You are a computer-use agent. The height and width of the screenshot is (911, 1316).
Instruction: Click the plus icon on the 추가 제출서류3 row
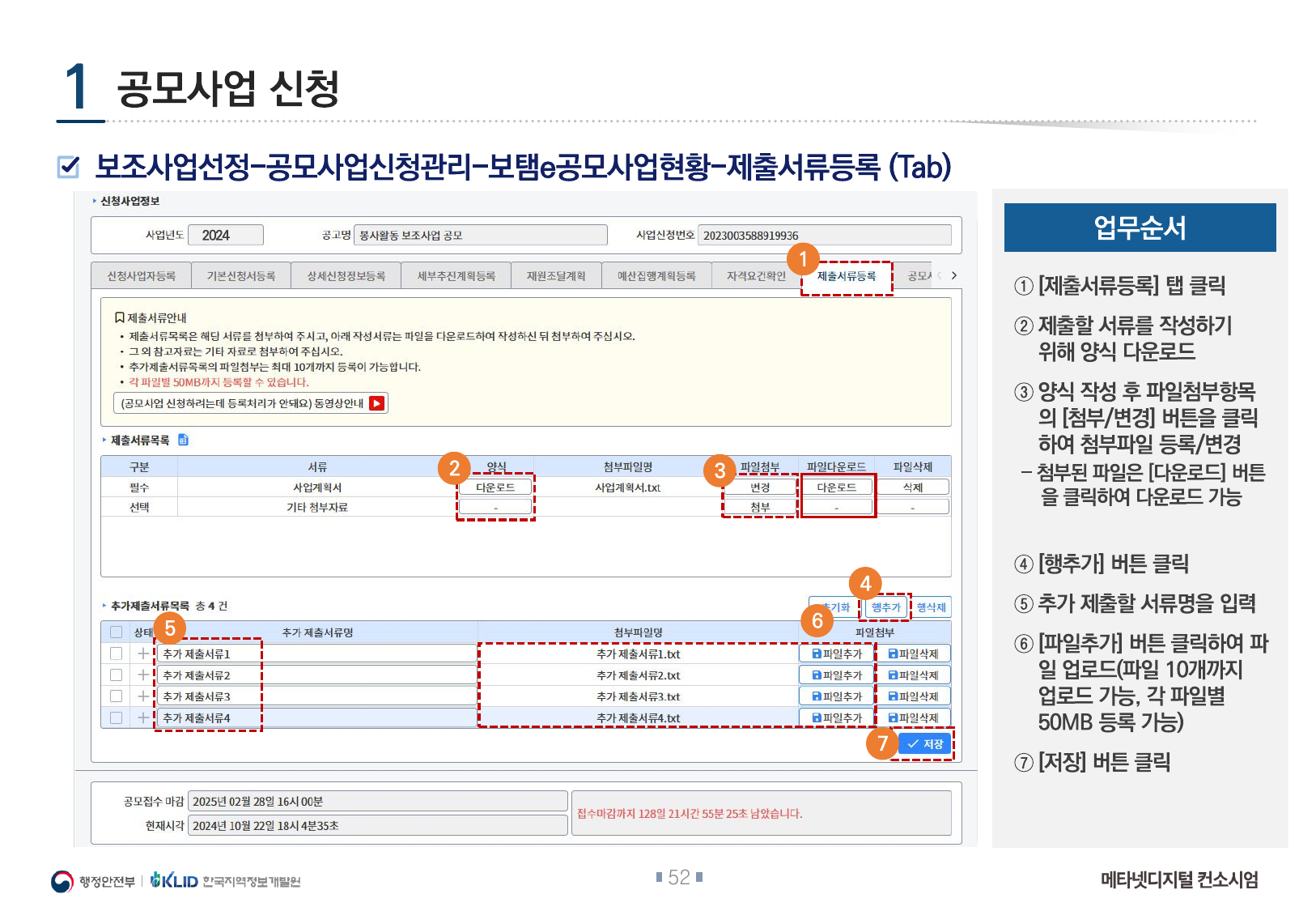coord(143,696)
